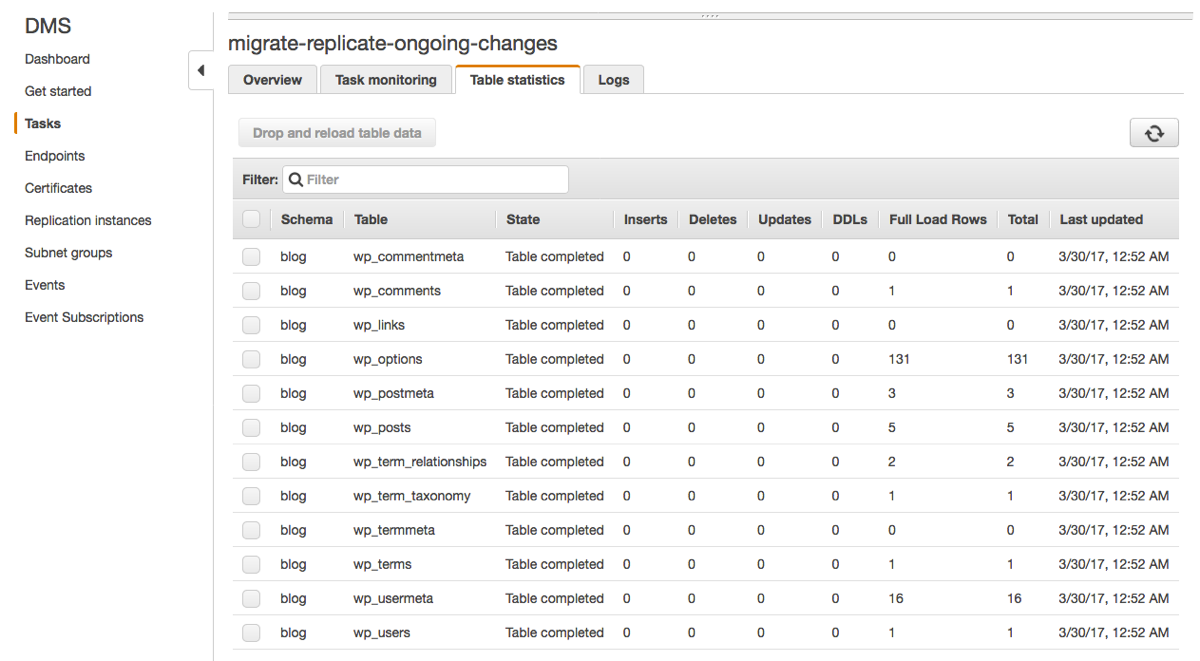Select the wp_users row checkbox
Viewport: 1200px width, 661px height.
pyautogui.click(x=251, y=633)
